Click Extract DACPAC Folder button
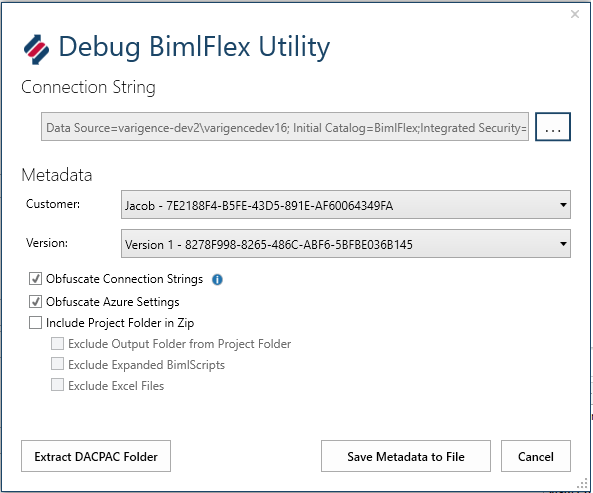This screenshot has height=493, width=593. [96, 456]
